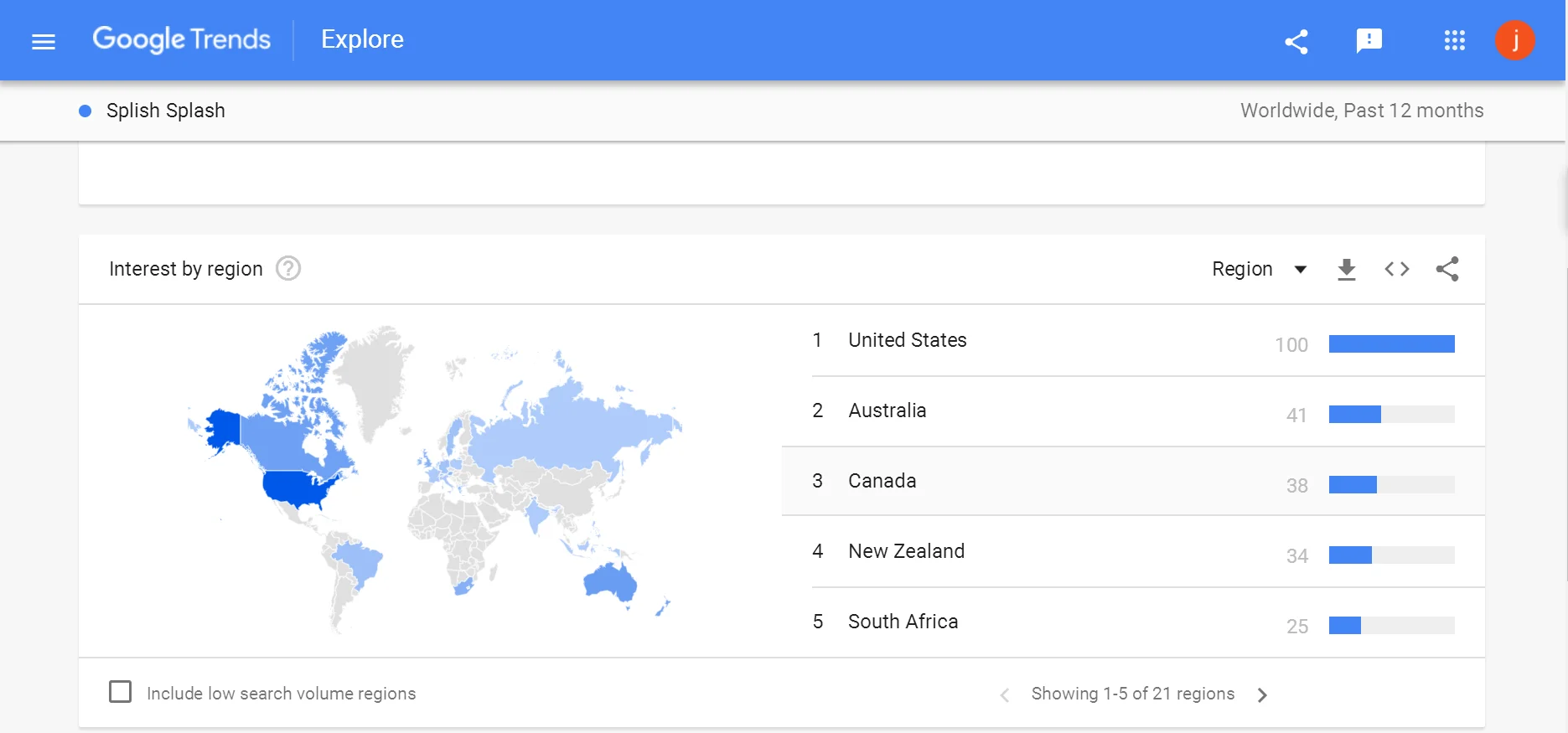Screen dimensions: 1568x733
Task: Download the interest by region CSV
Action: click(1346, 269)
